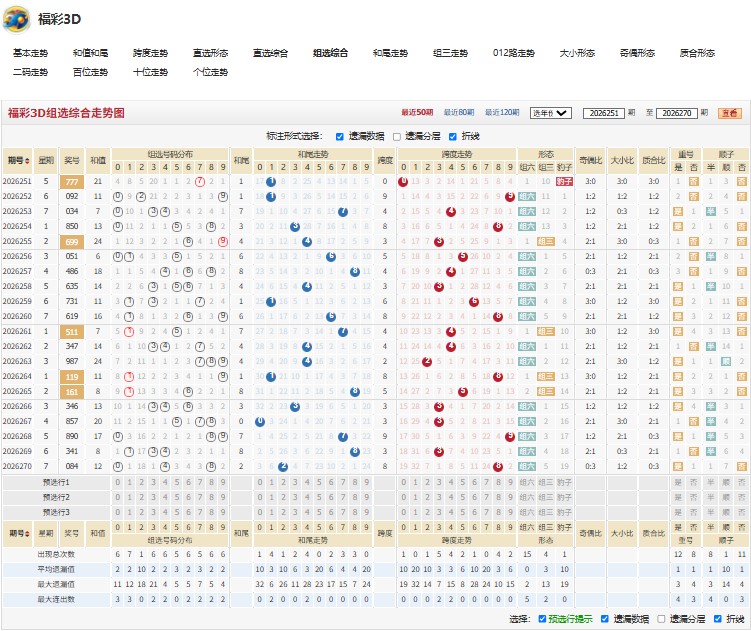This screenshot has height=631, width=751.
Task: Open 奇偶形态 link
Action: pyautogui.click(x=637, y=53)
